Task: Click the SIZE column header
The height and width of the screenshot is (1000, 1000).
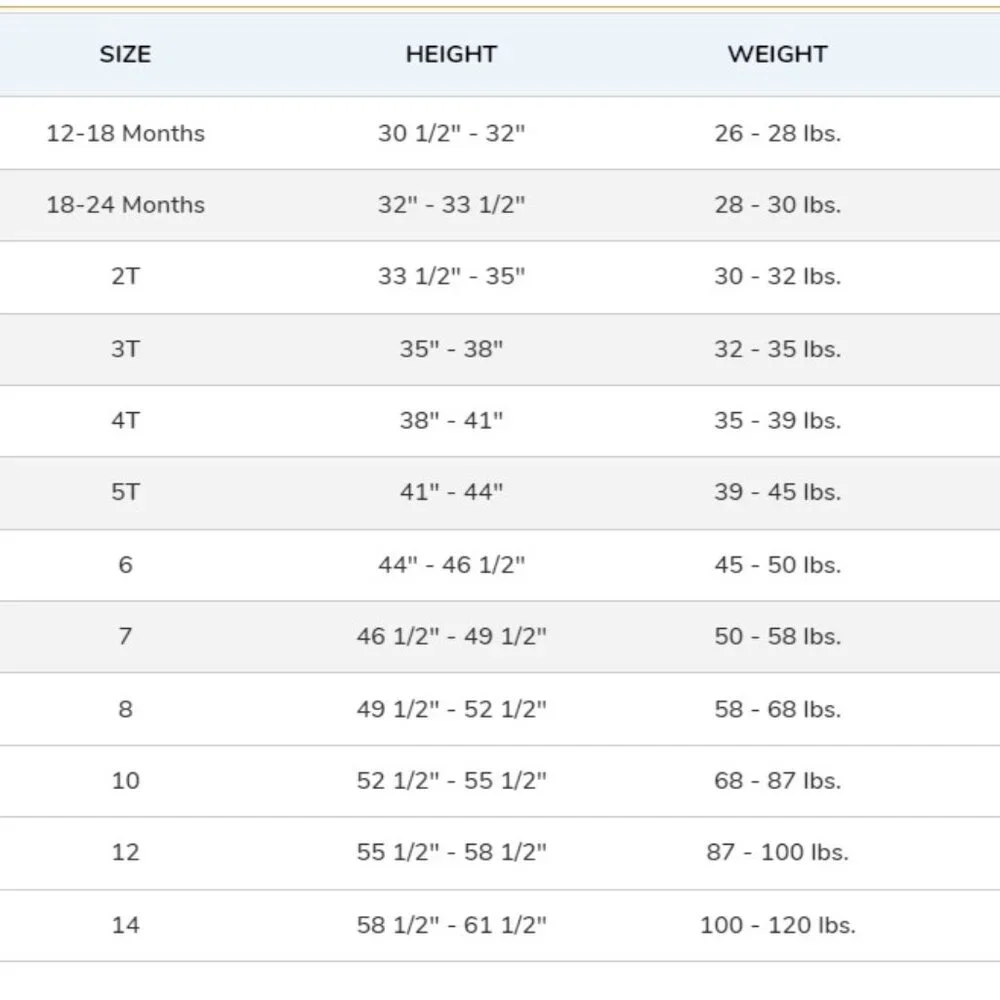Action: click(x=125, y=54)
